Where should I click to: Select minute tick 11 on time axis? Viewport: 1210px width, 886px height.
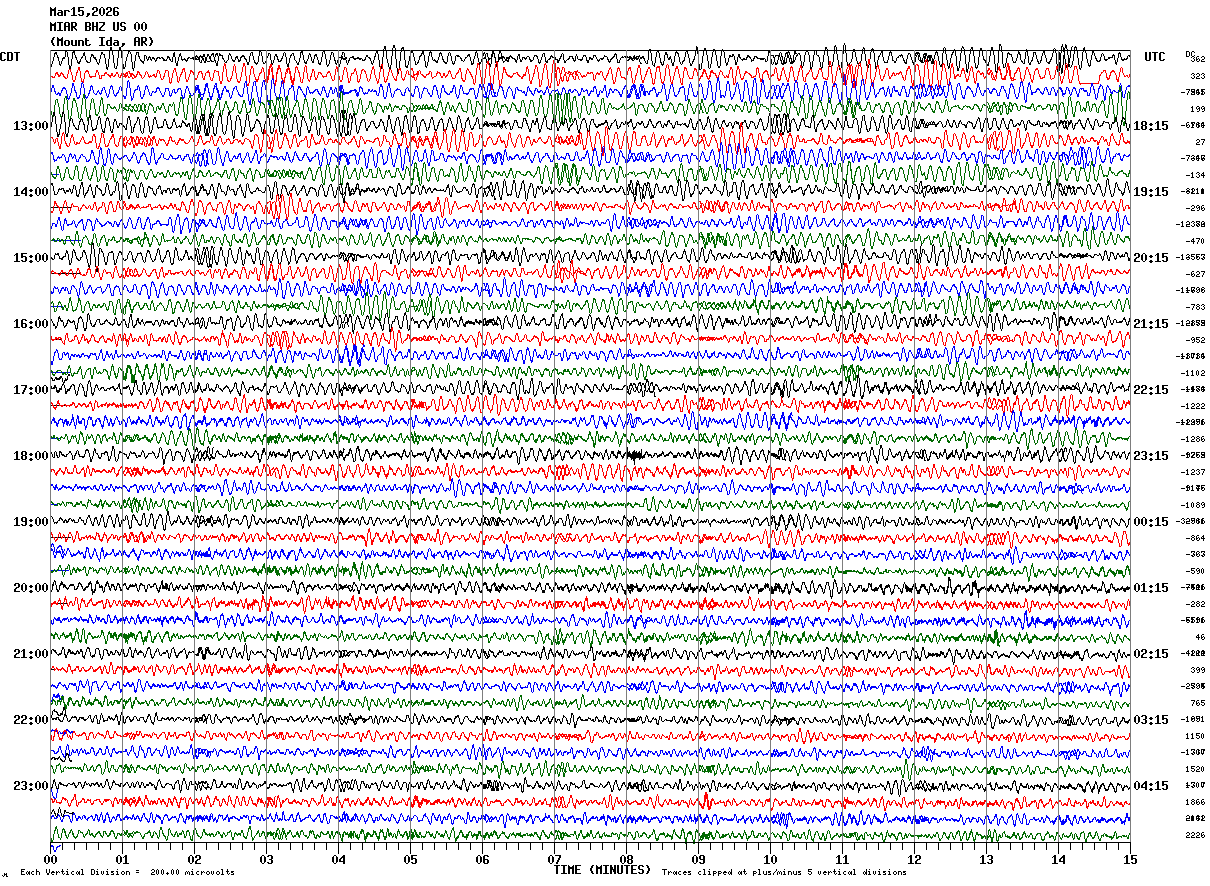click(842, 859)
